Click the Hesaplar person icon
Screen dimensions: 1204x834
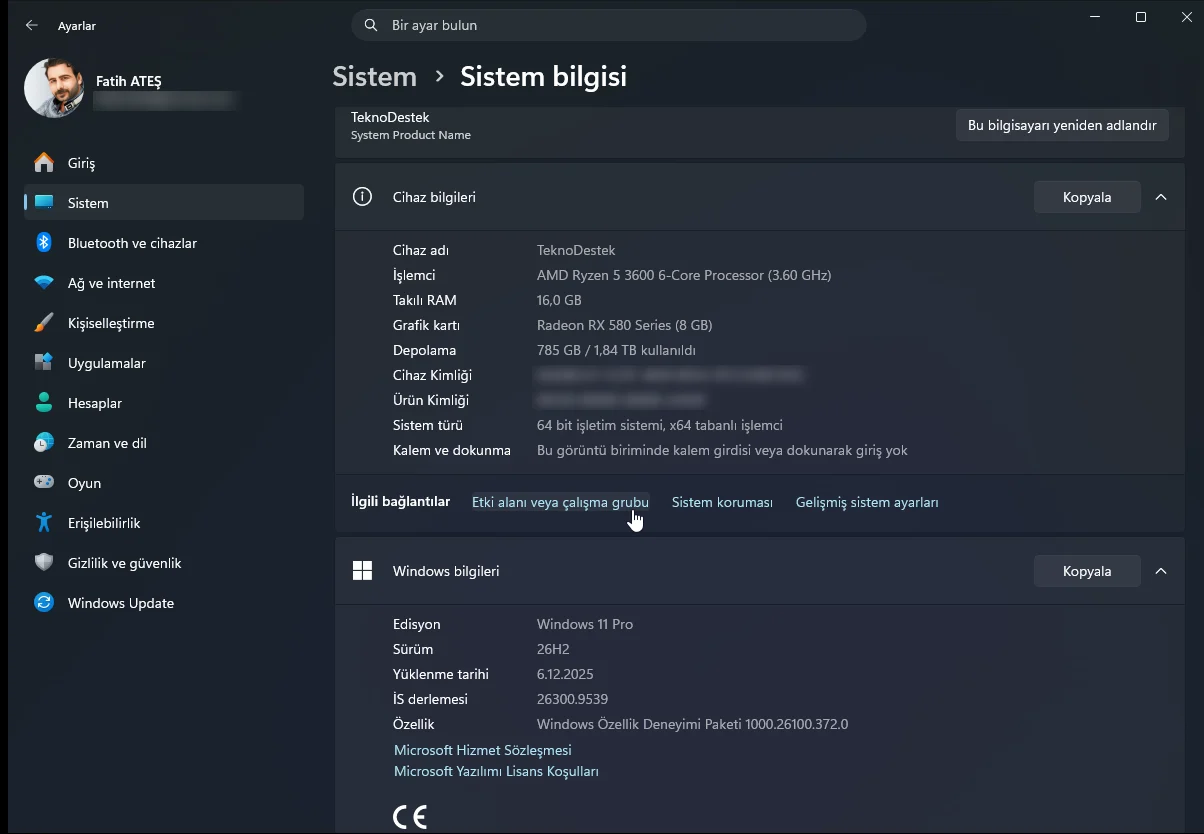point(44,403)
